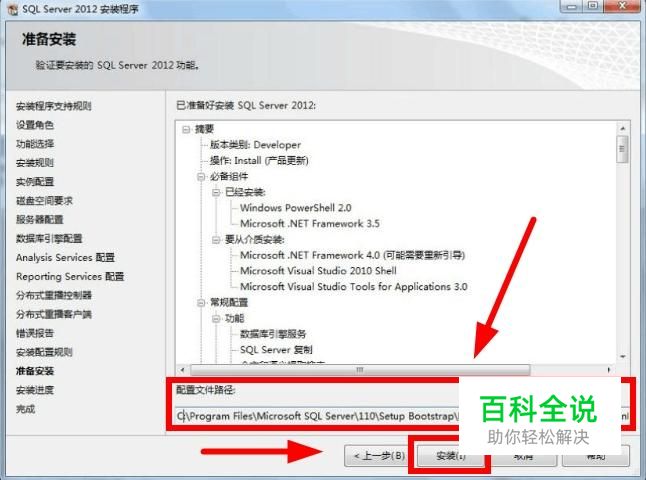Minimize the SQL Server 2012 setup window

(x=571, y=6)
